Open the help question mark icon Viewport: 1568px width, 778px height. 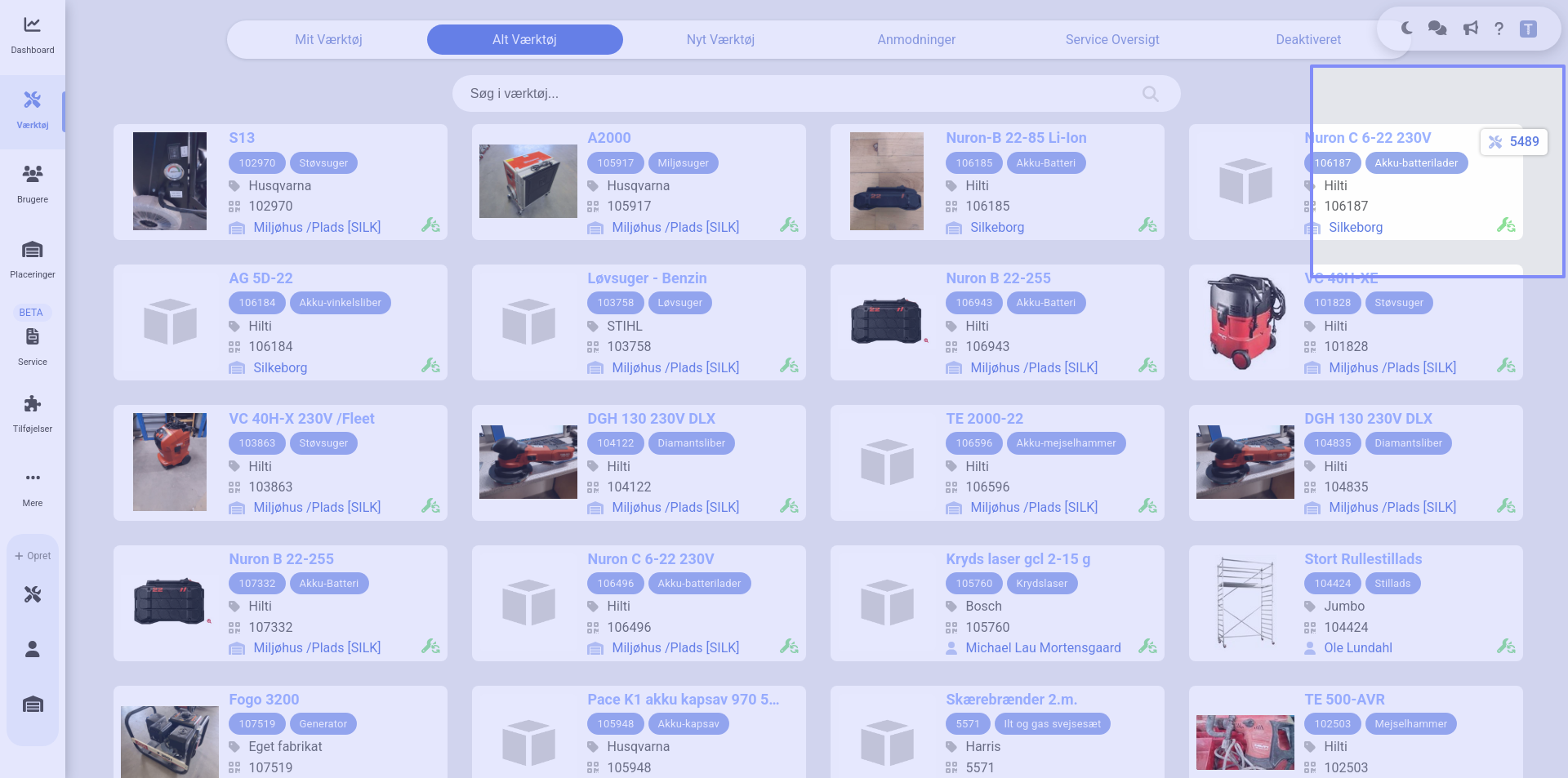click(1499, 29)
